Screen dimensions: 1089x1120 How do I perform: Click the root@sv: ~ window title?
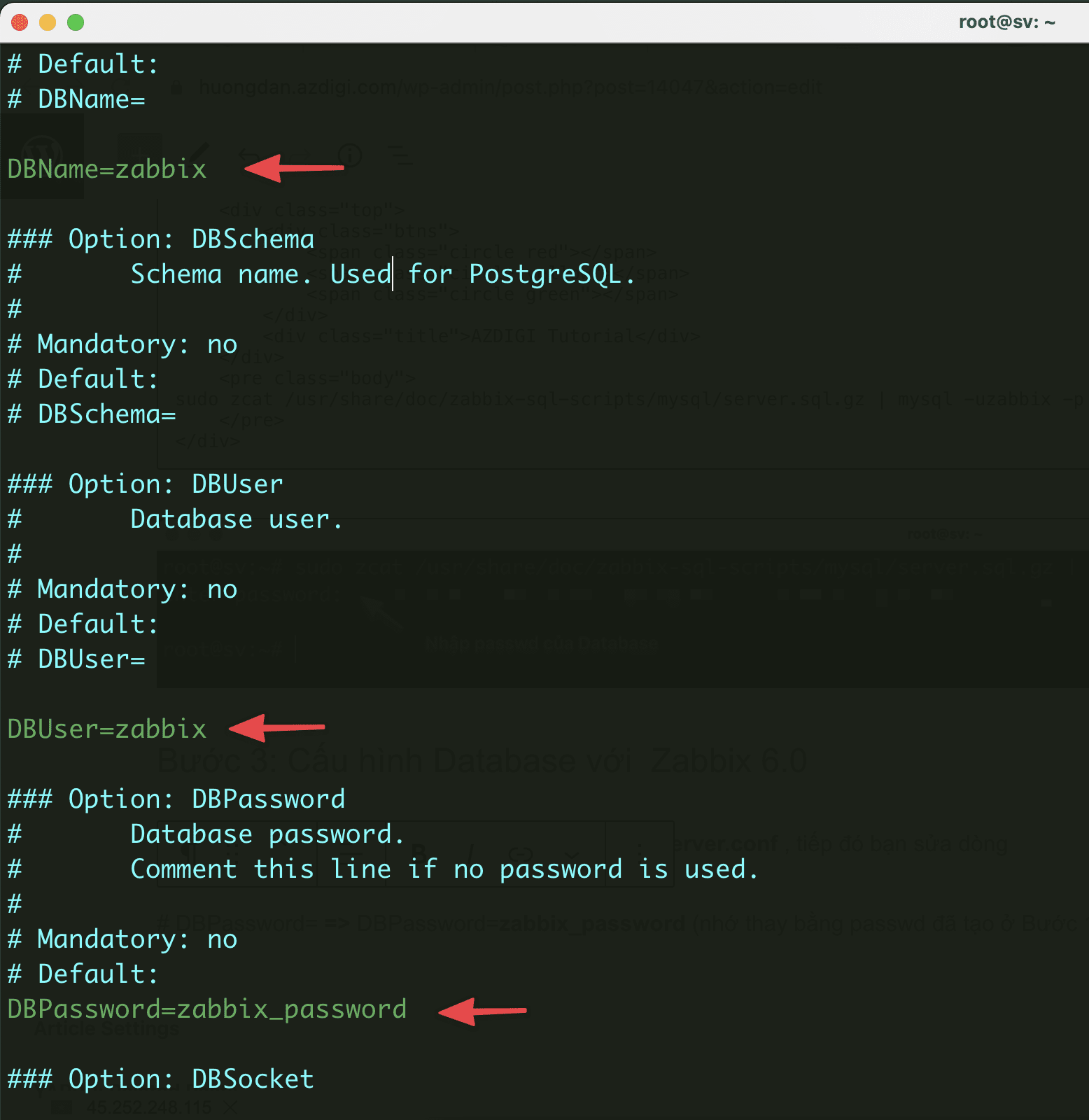tap(1006, 22)
